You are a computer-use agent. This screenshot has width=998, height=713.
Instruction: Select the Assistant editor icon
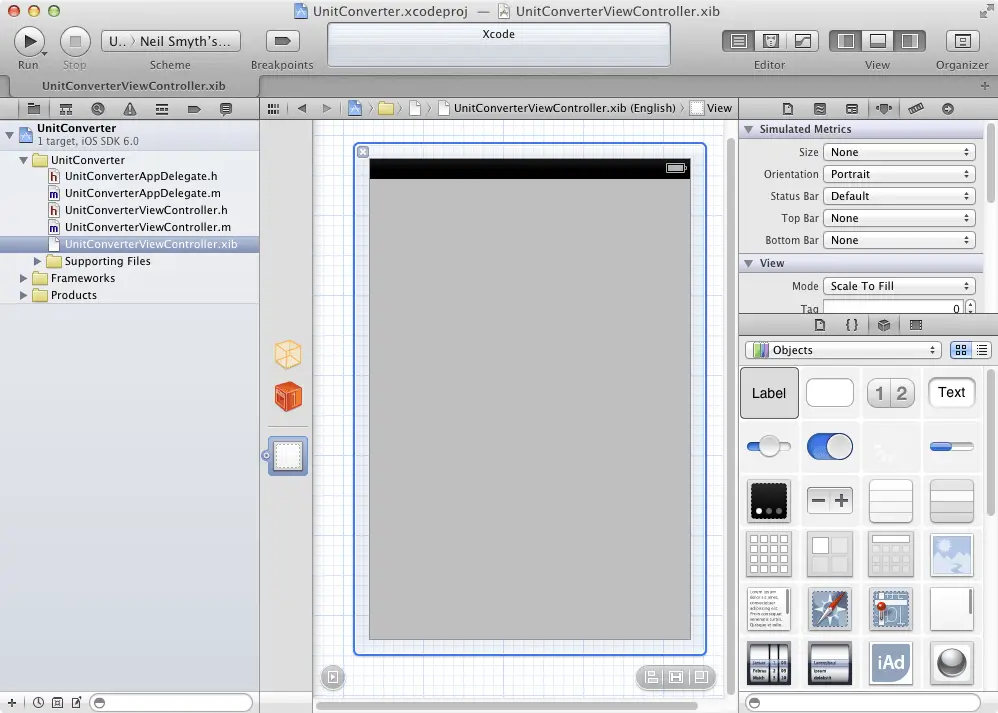771,41
